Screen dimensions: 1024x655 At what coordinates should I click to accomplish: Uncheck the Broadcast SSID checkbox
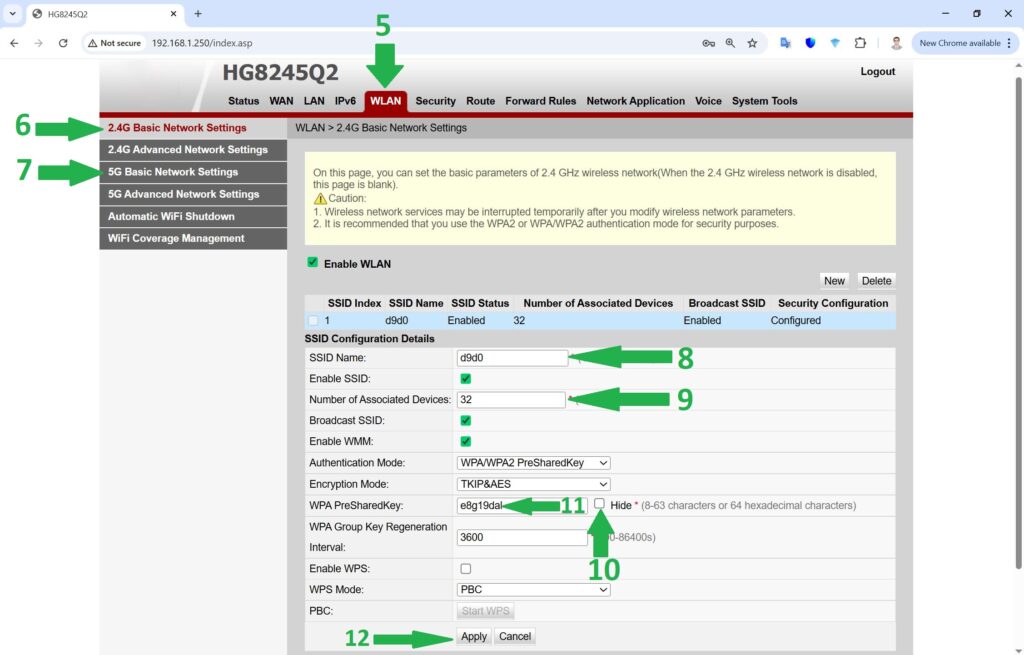(x=465, y=420)
